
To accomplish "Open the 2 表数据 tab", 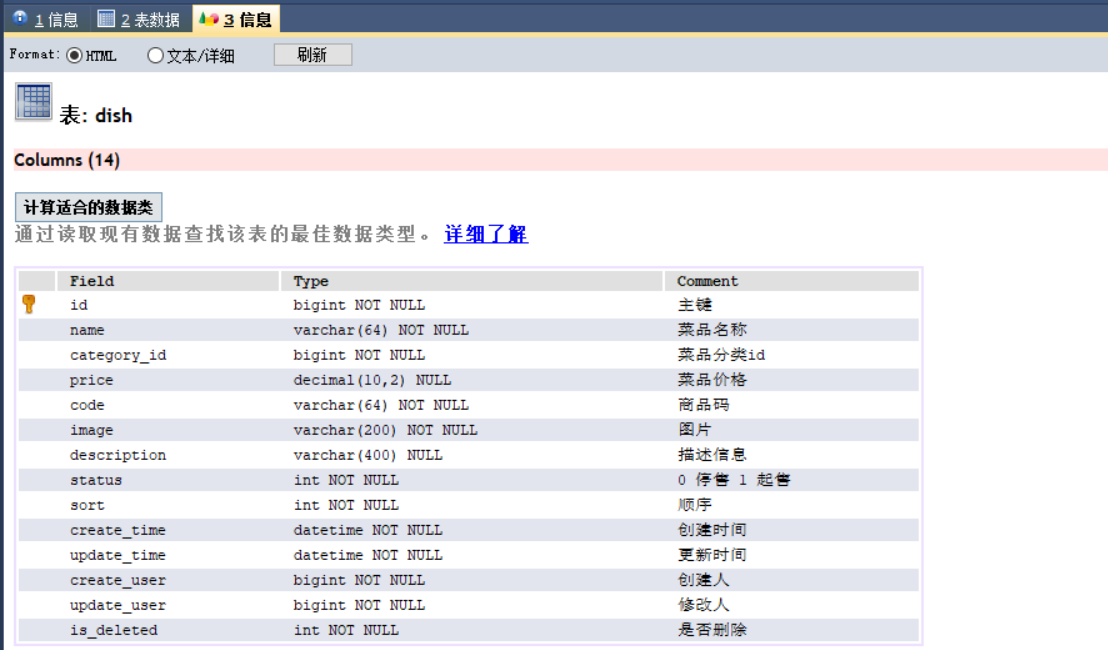I will [139, 19].
